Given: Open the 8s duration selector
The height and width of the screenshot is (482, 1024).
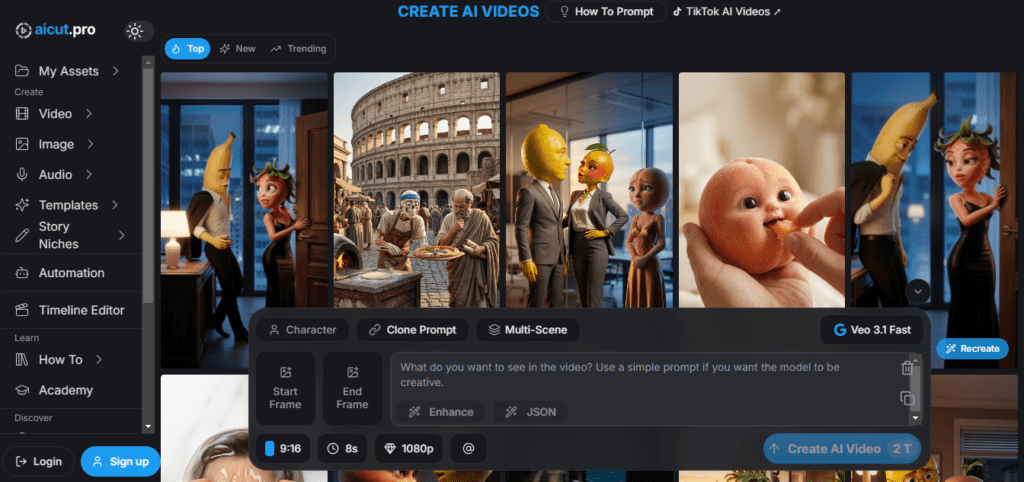Looking at the screenshot, I should [x=342, y=449].
